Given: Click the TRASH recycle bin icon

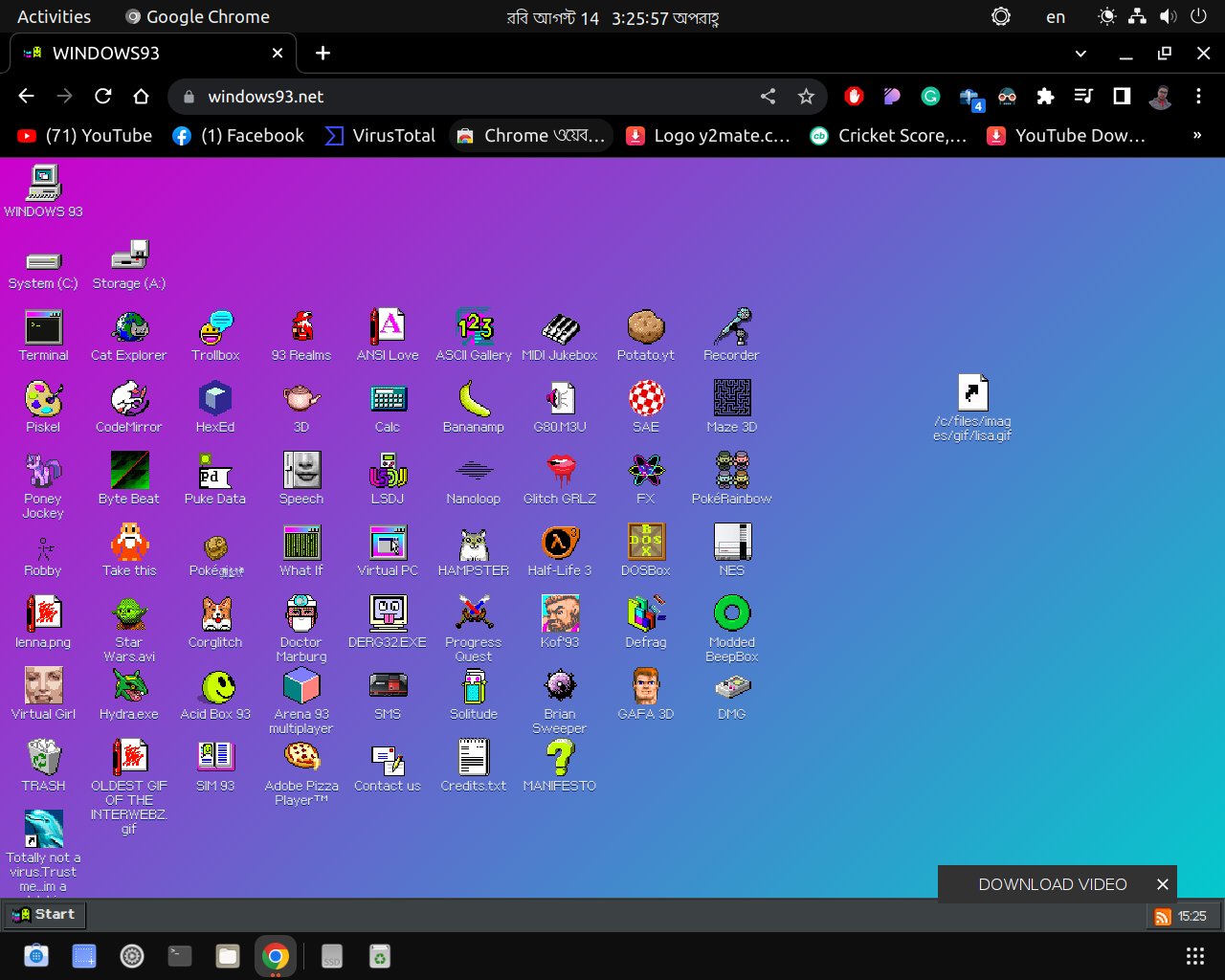Looking at the screenshot, I should (x=43, y=759).
